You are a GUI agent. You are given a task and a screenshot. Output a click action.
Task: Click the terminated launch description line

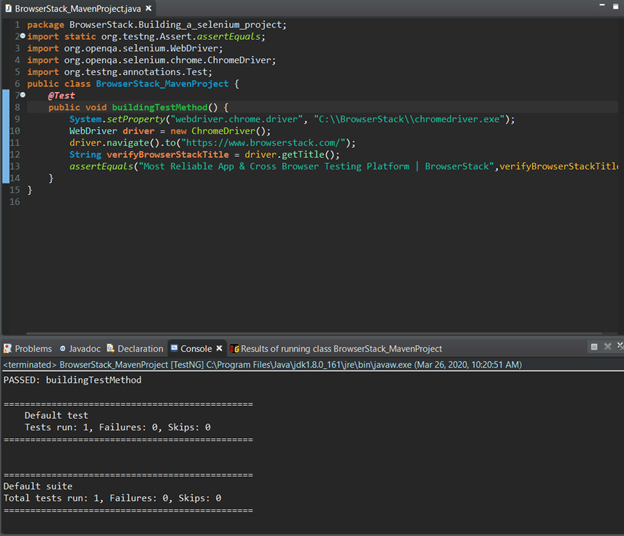point(263,364)
